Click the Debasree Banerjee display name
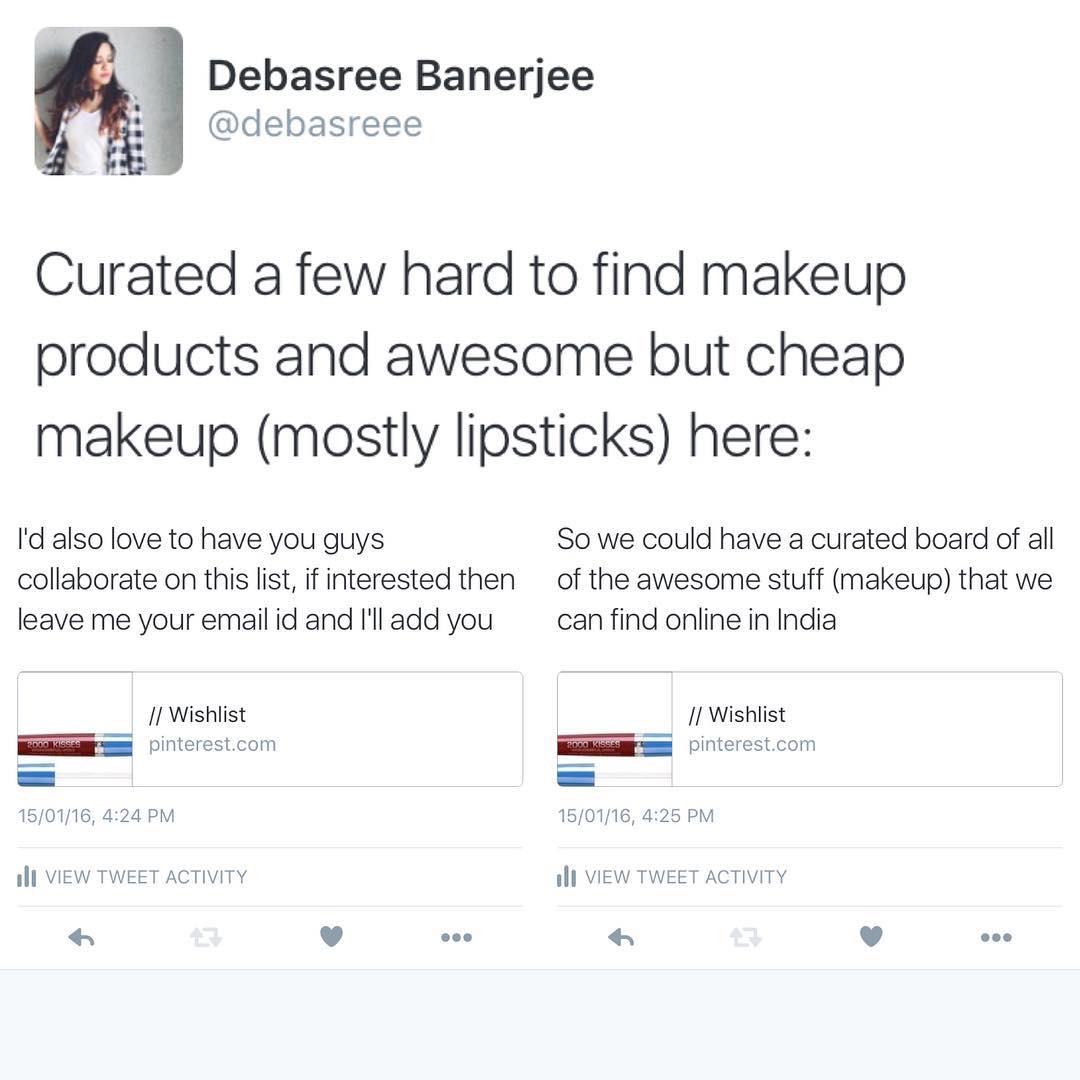This screenshot has height=1080, width=1080. coord(401,75)
